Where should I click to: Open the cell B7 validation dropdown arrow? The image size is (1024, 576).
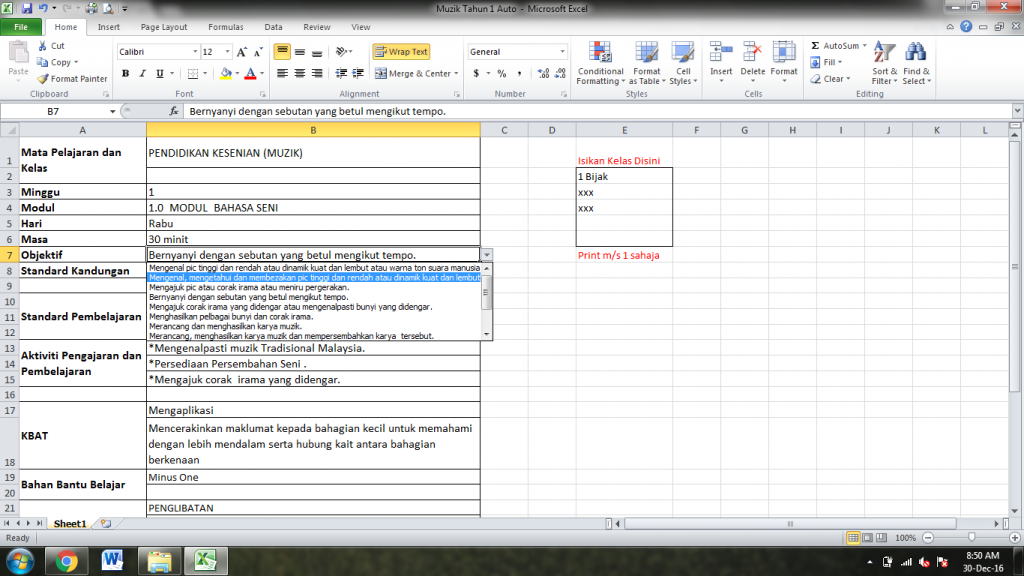coord(487,255)
